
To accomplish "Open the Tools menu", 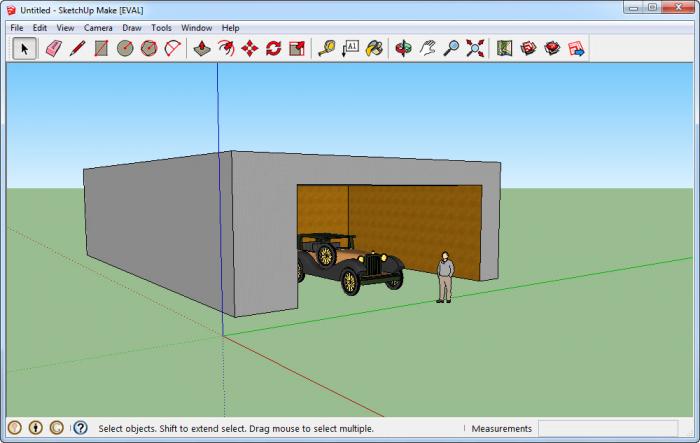I will 161,28.
